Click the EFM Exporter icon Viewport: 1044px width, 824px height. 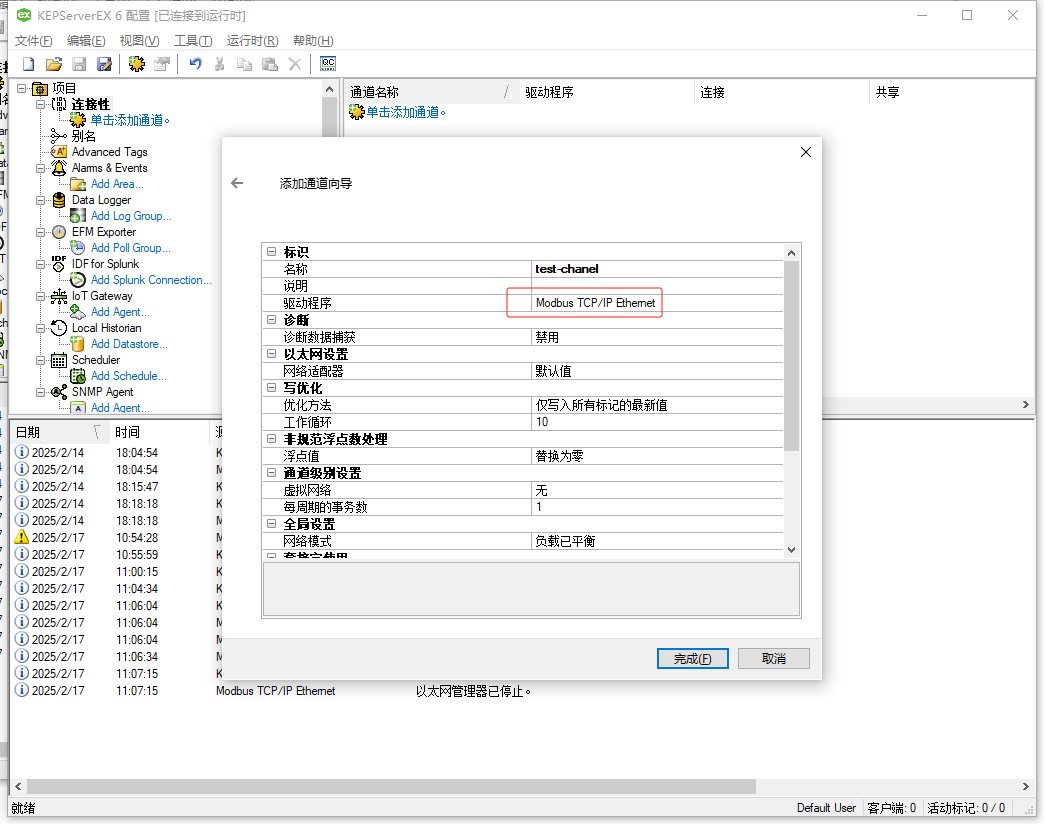(x=59, y=232)
